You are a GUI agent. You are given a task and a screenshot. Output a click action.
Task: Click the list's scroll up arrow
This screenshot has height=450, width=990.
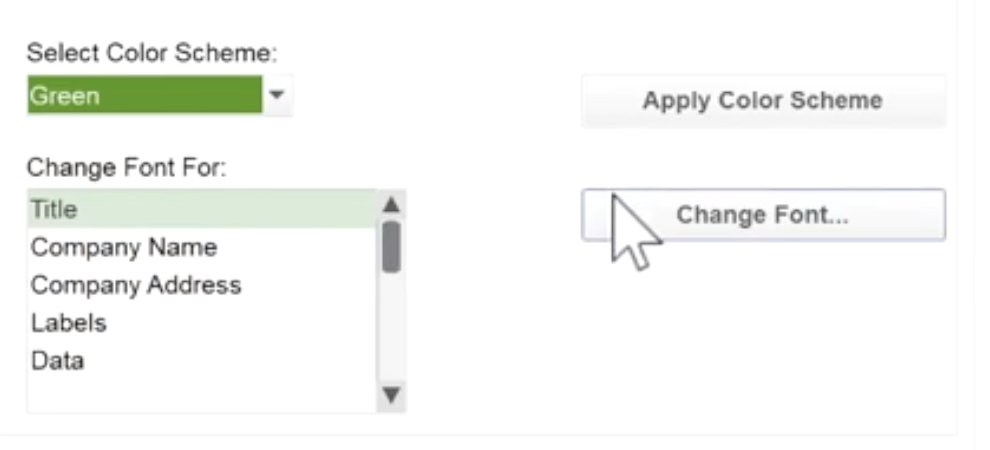(x=391, y=204)
